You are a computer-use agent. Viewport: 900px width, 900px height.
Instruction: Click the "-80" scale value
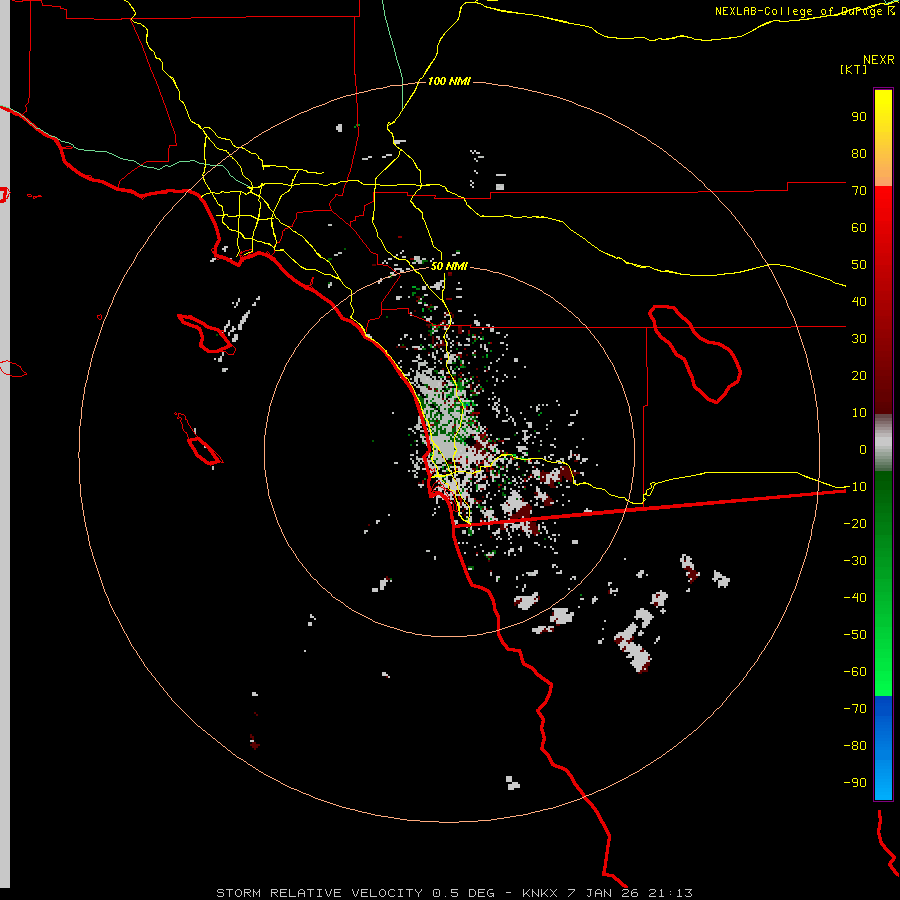(x=855, y=746)
